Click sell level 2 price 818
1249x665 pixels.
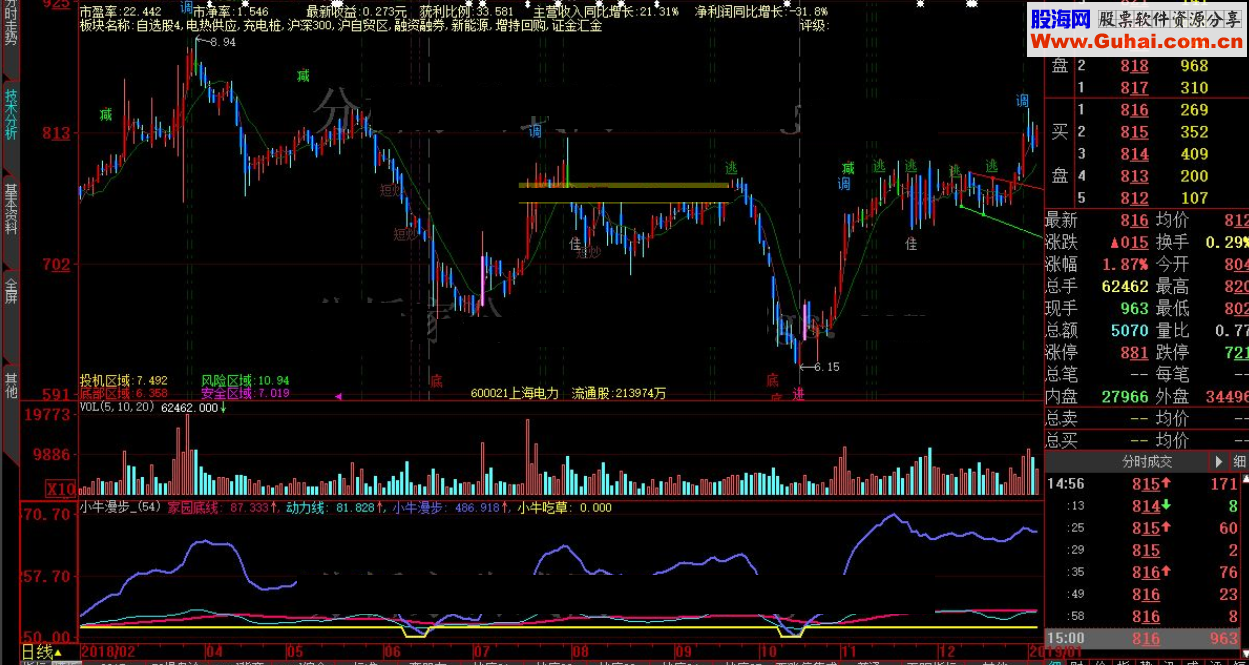coord(1134,66)
